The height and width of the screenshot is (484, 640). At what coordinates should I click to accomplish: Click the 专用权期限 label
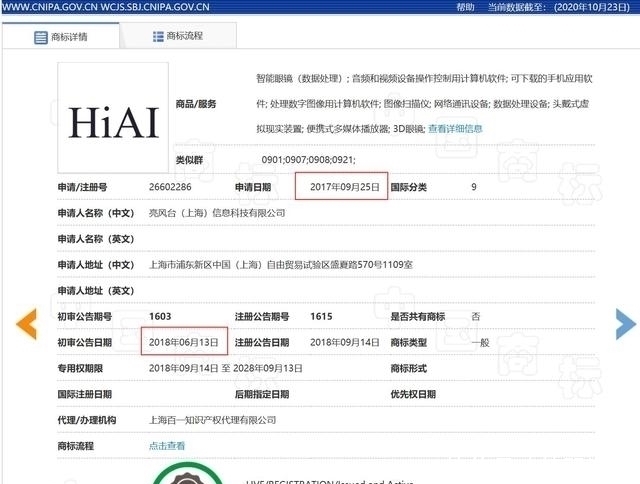click(x=80, y=369)
